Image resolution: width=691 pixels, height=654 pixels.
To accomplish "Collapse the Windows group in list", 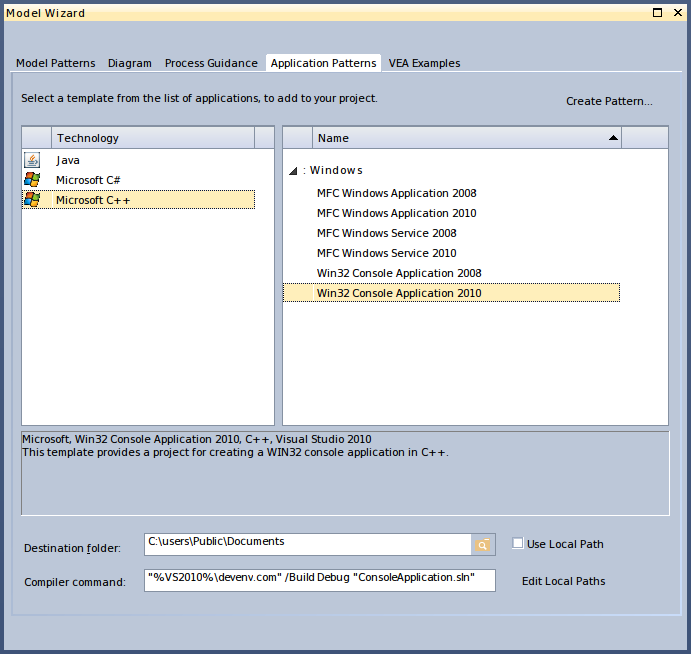I will point(293,171).
